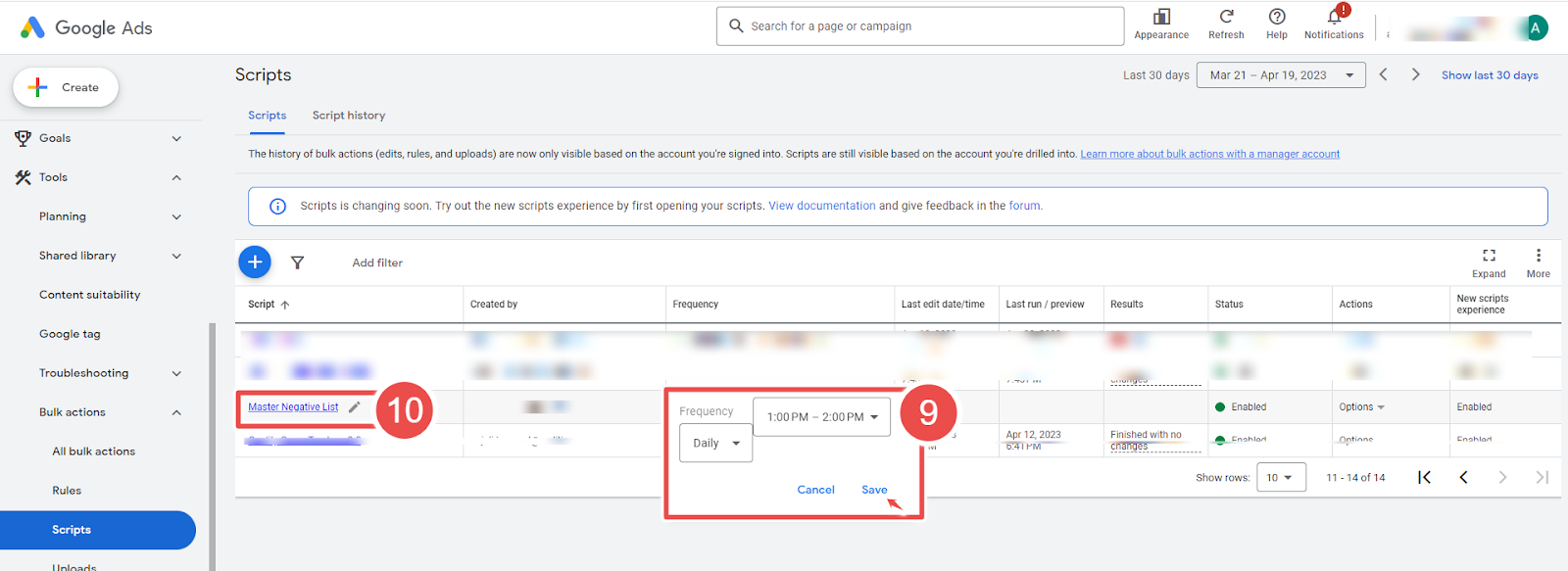Cancel the frequency dialog
This screenshot has width=1568, height=571.
(815, 490)
